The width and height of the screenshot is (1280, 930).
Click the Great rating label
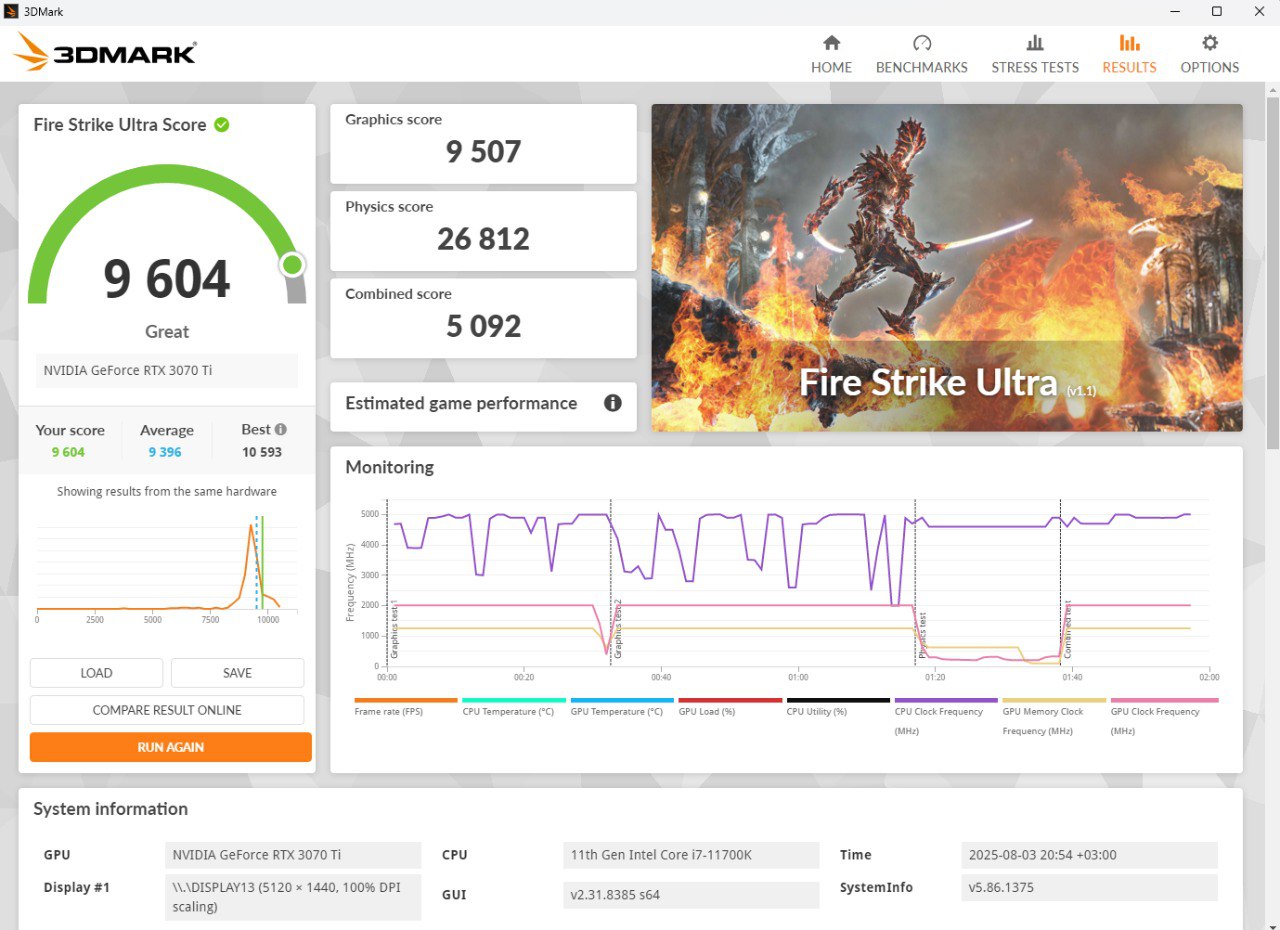167,332
